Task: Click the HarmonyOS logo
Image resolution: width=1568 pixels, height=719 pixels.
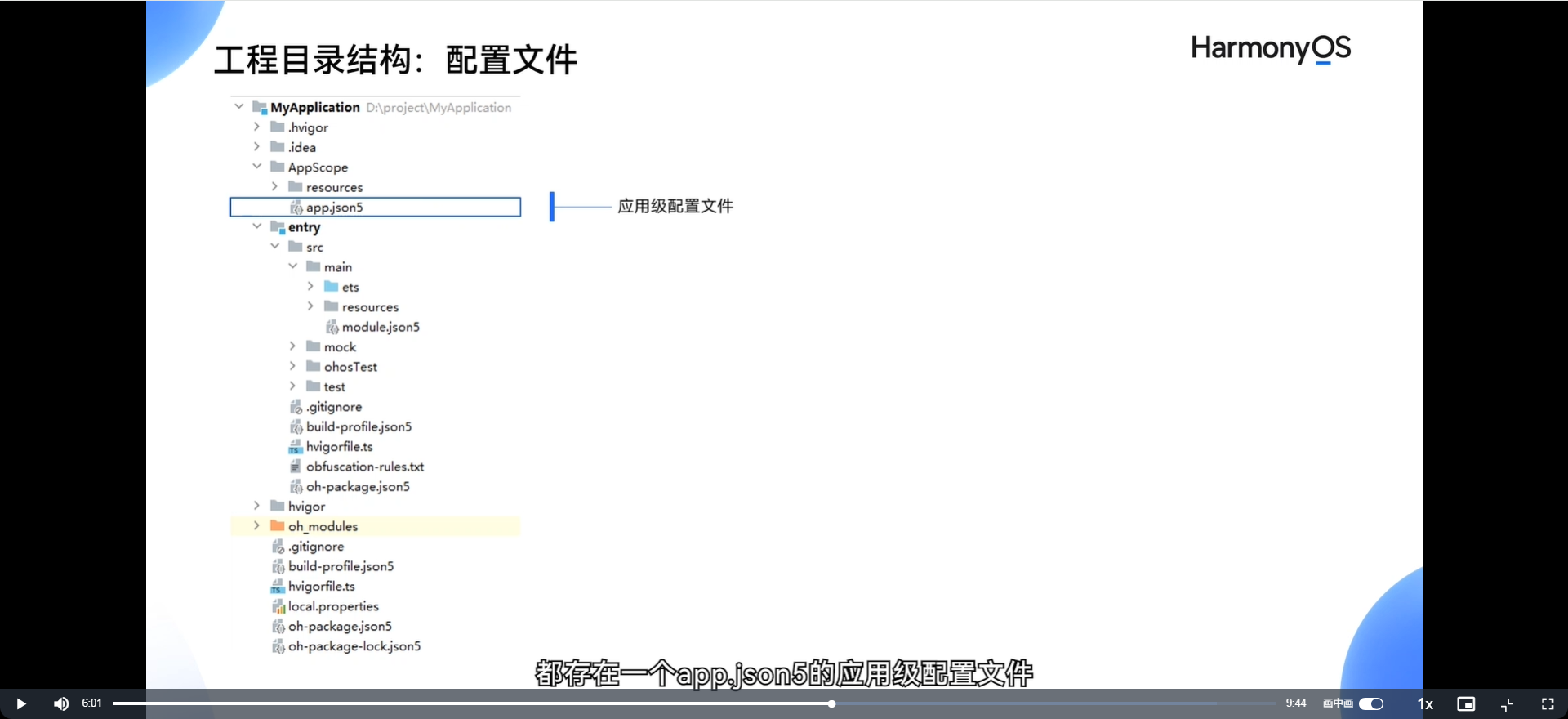Action: point(1271,49)
